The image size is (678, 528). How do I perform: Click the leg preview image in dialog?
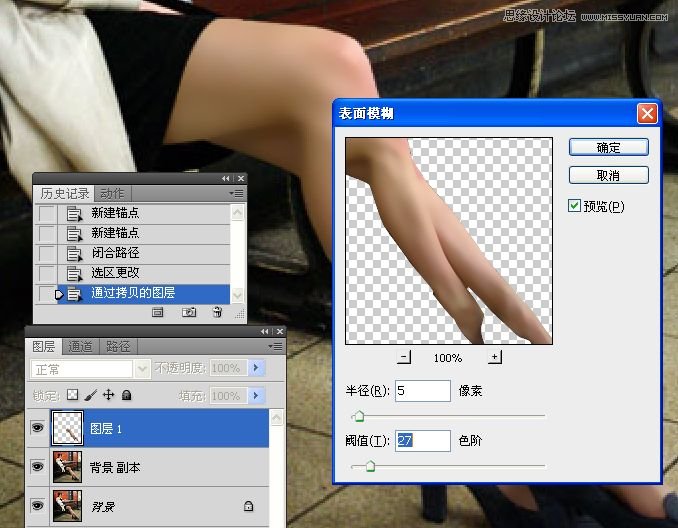tap(449, 241)
